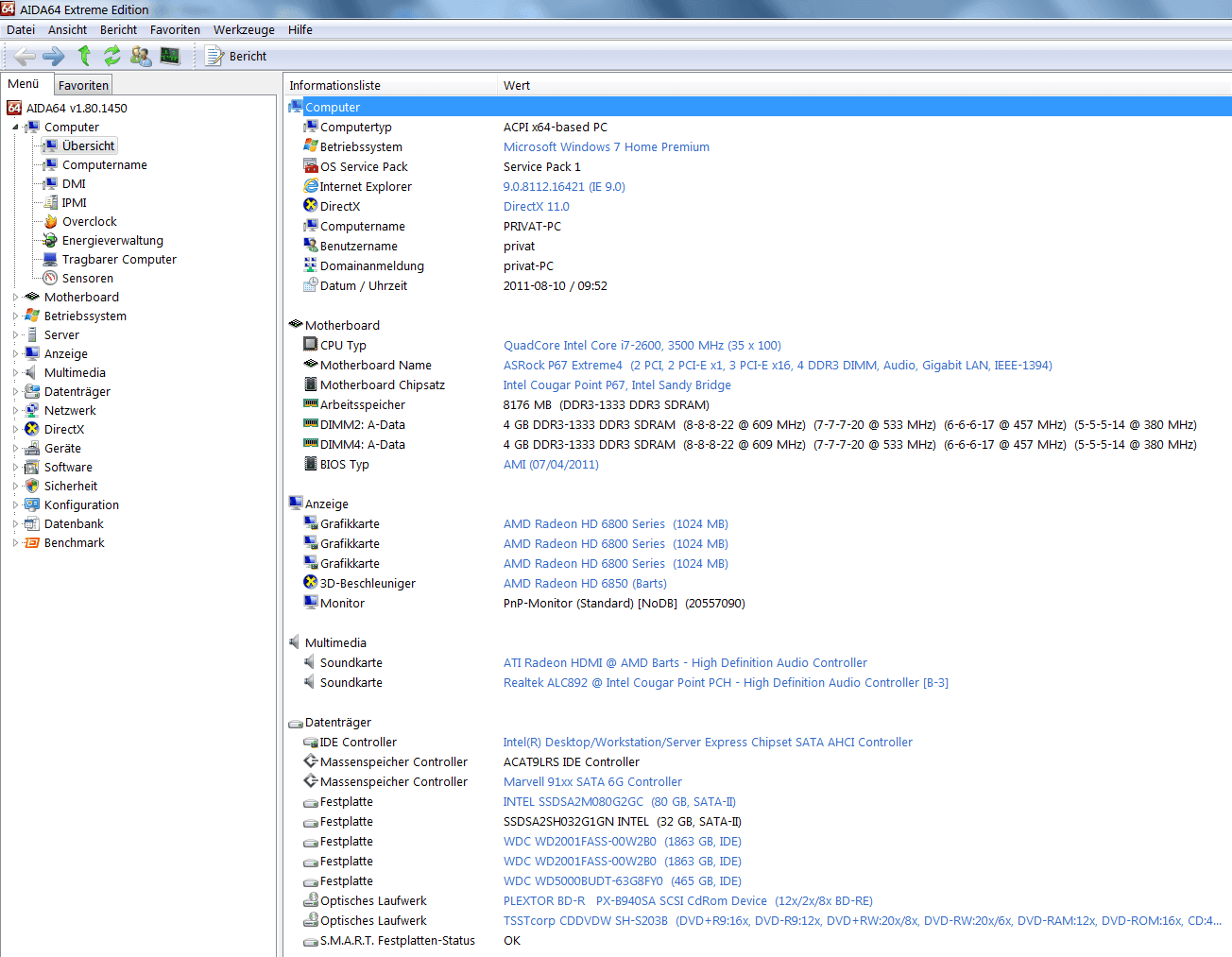Click the Informationsliste column header

click(x=390, y=86)
